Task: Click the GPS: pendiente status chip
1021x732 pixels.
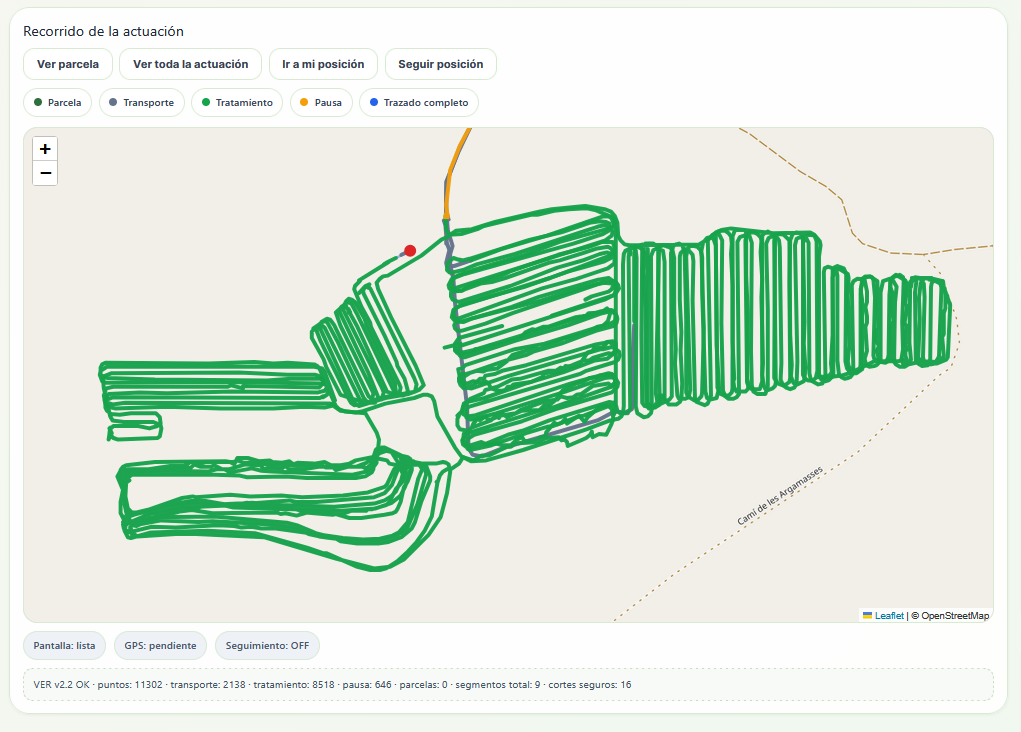Action: [160, 645]
